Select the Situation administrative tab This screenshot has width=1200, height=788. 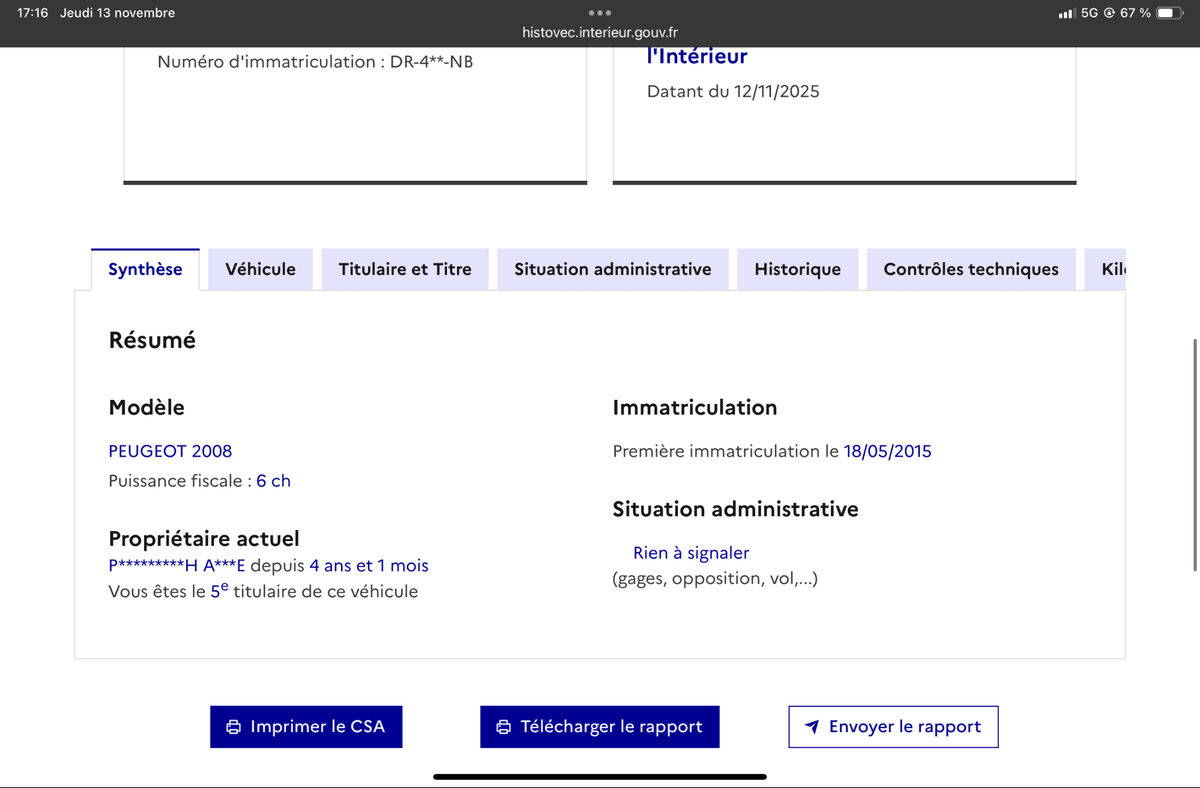click(613, 269)
